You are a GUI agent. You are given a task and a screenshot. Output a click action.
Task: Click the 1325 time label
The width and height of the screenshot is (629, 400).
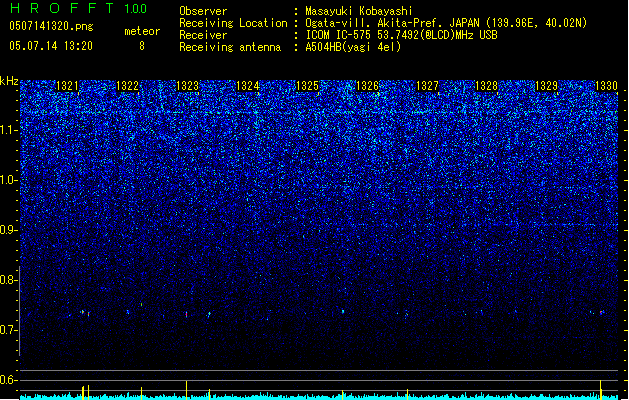[307, 86]
